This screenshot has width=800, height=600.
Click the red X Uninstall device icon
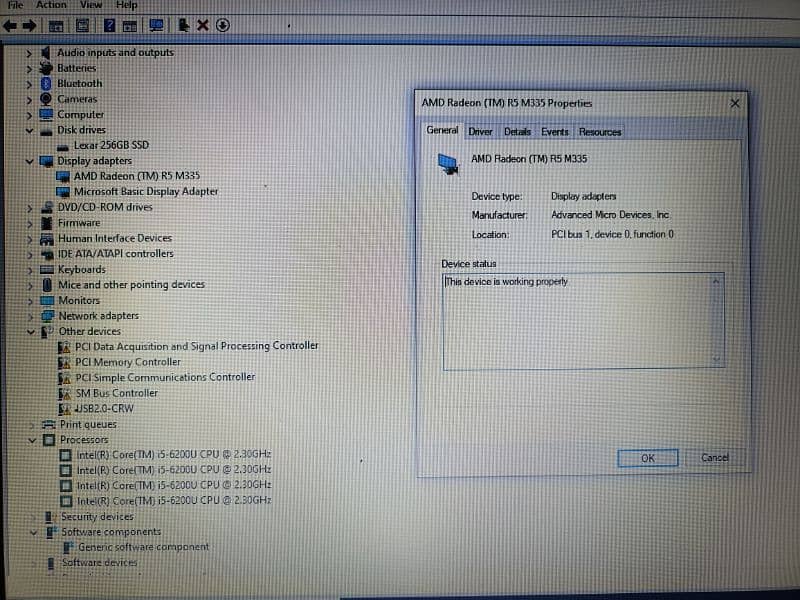pyautogui.click(x=203, y=25)
